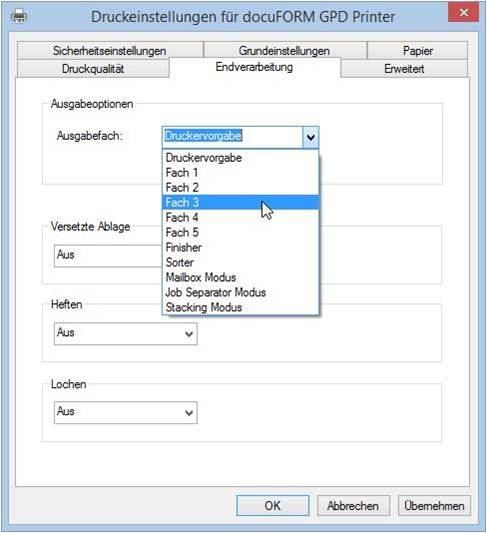Select Fach 1 output tray
Screen dimensions: 487x533
241,173
